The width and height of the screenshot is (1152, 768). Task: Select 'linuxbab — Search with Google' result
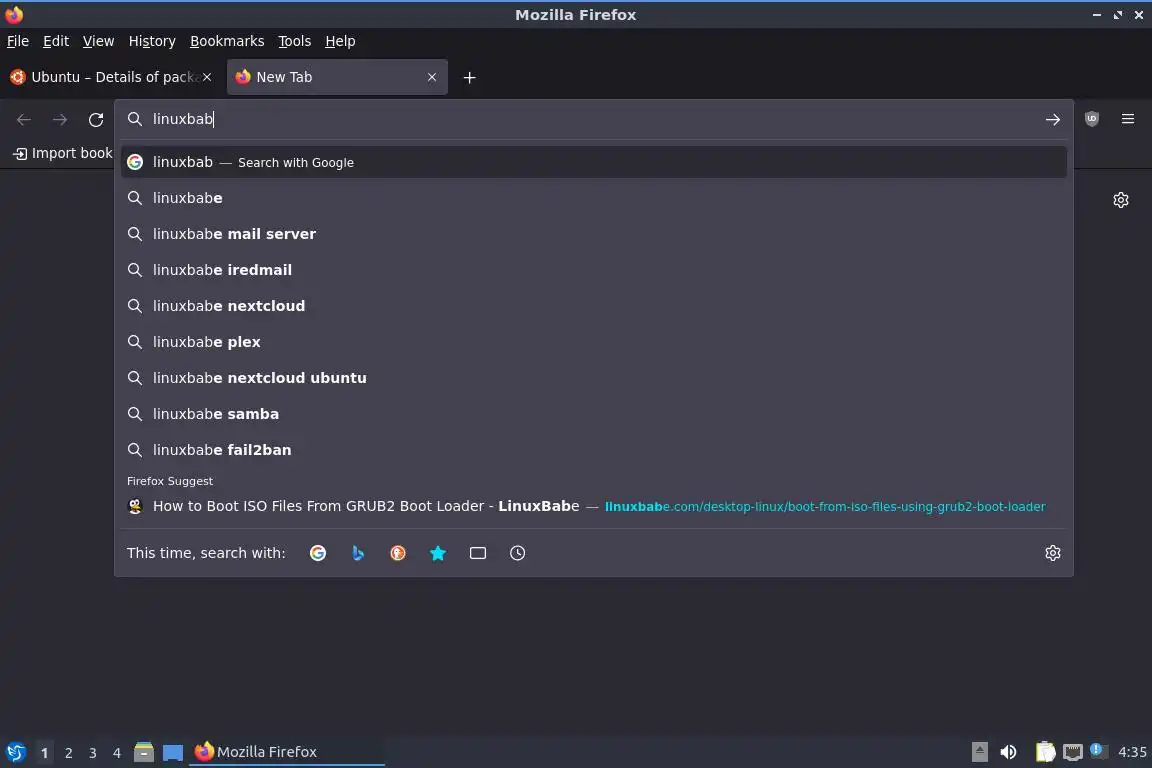tap(594, 162)
